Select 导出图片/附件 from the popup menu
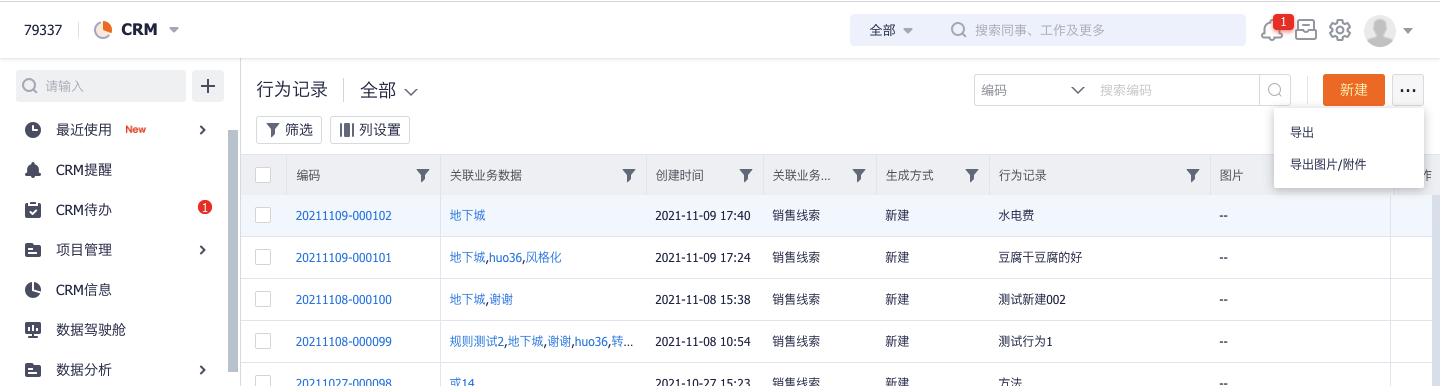Screen dimensions: 1440x386 [1328, 164]
